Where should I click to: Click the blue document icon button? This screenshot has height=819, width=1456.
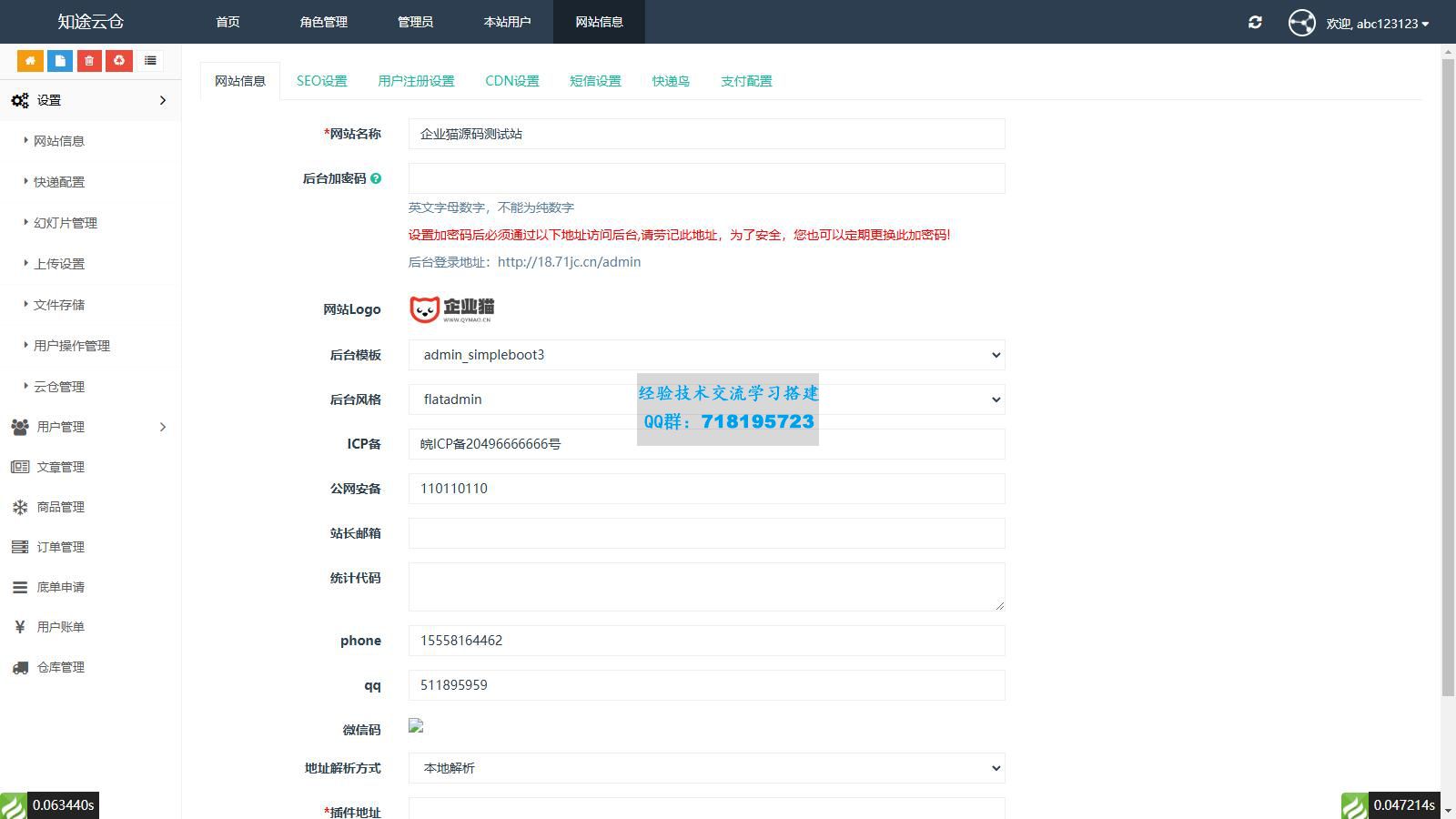click(60, 61)
